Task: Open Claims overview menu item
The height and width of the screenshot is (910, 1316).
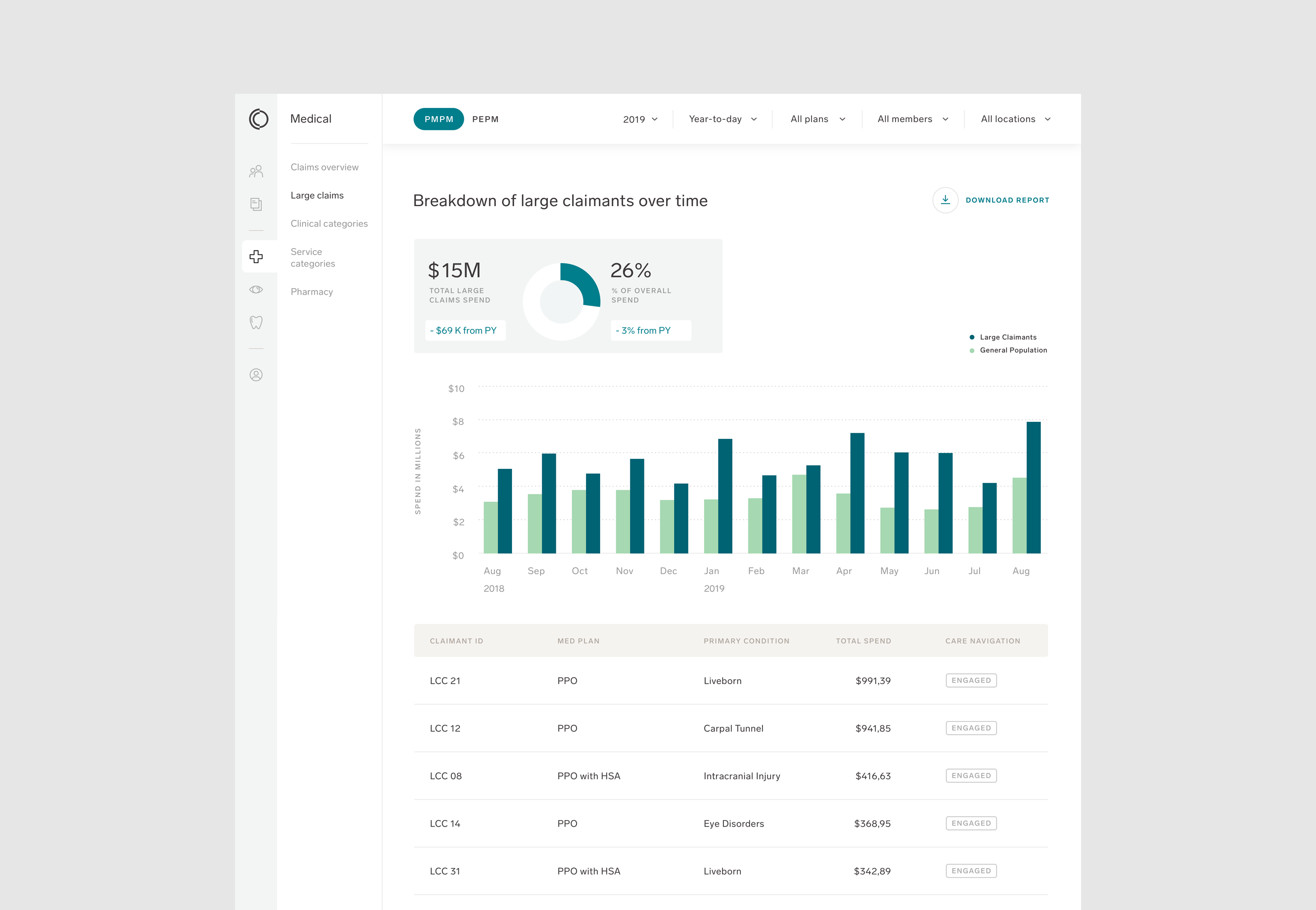Action: coord(324,167)
